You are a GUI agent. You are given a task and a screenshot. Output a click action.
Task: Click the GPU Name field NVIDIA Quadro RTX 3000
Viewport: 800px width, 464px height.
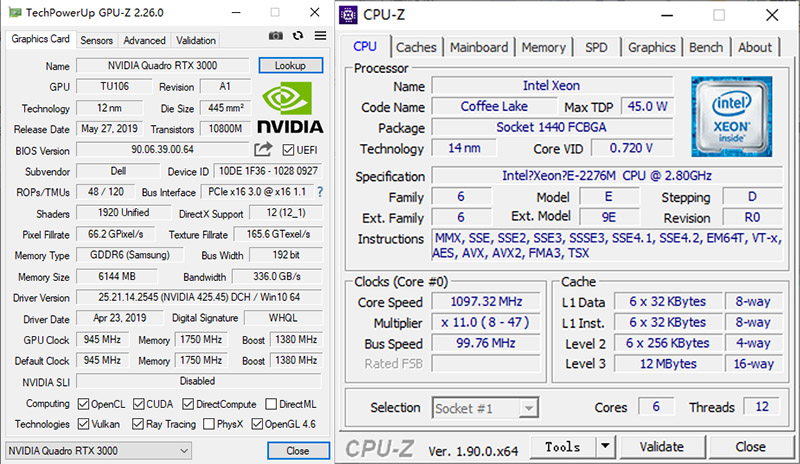tap(163, 66)
